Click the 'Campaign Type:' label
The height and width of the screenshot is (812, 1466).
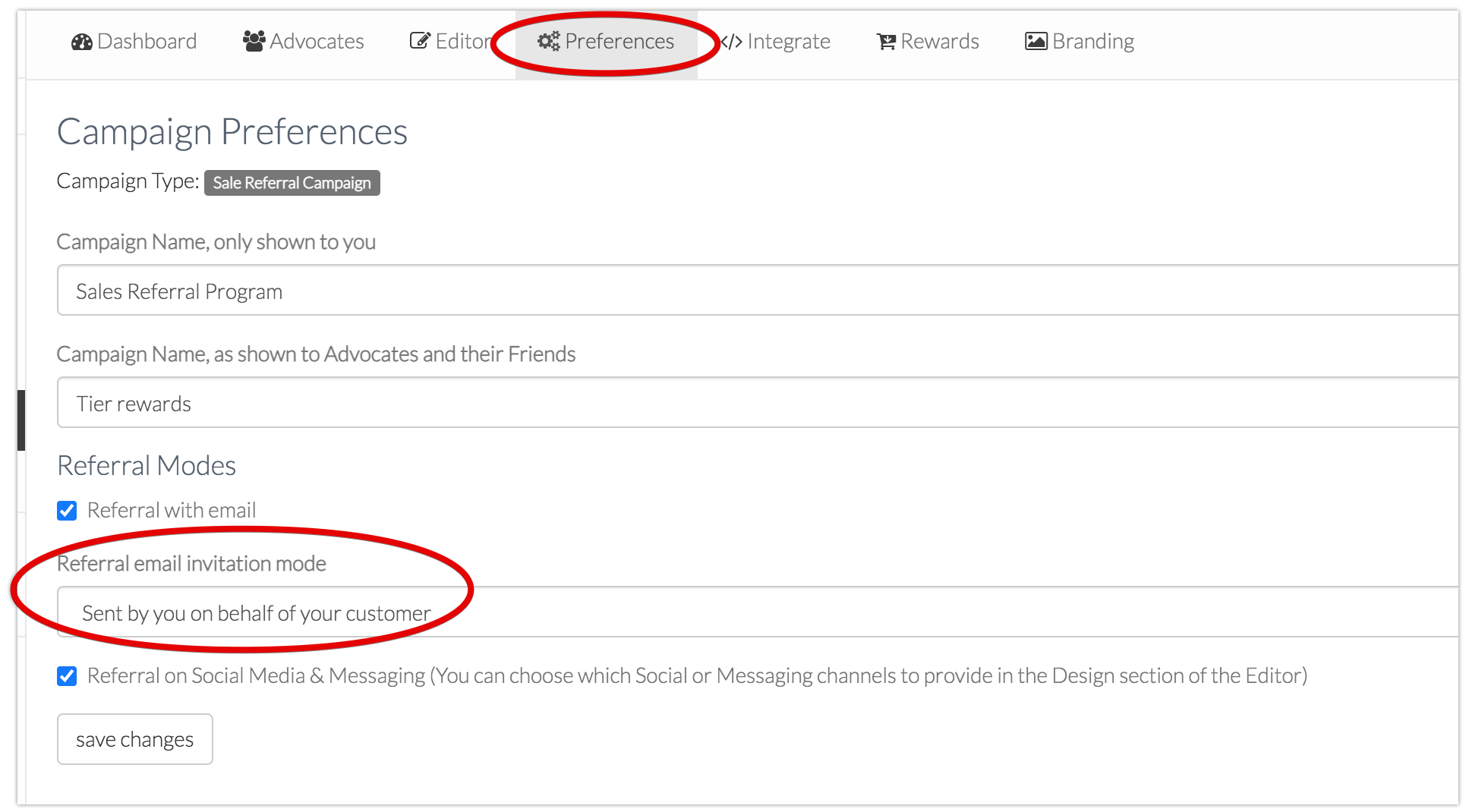(128, 181)
